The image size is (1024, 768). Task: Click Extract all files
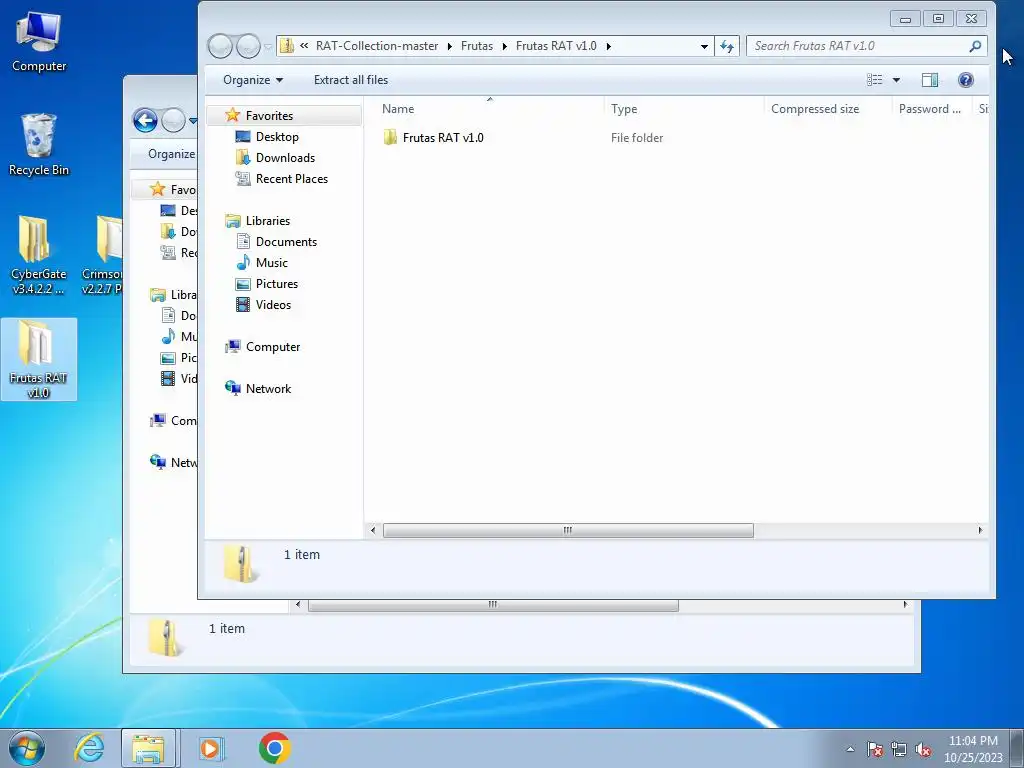coord(351,80)
